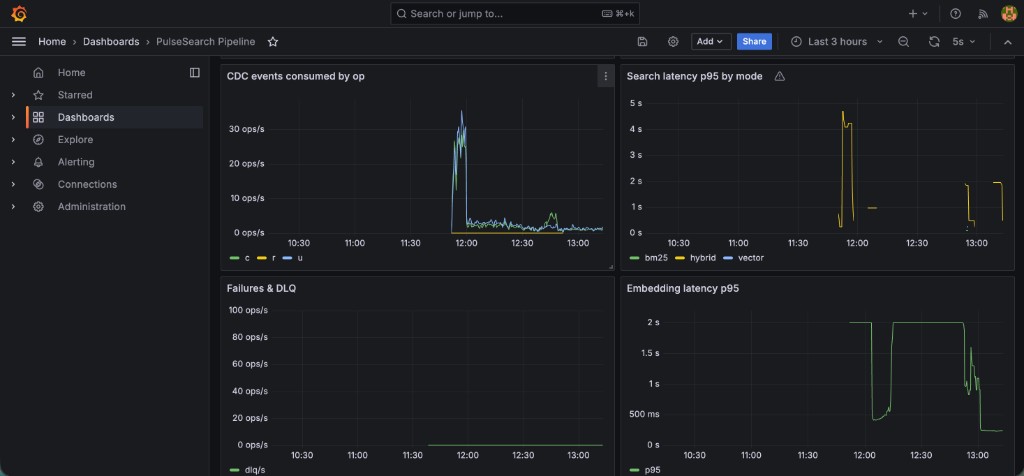
Task: Click PulseSearch Pipeline breadcrumb
Action: (x=206, y=42)
